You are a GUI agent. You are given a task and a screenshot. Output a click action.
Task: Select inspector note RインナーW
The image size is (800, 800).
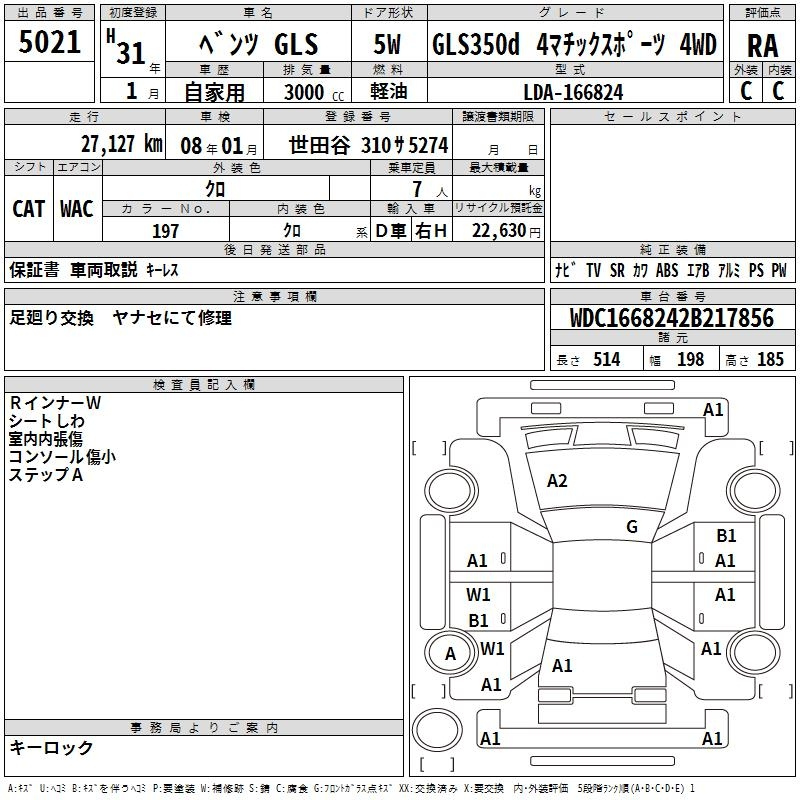55,403
